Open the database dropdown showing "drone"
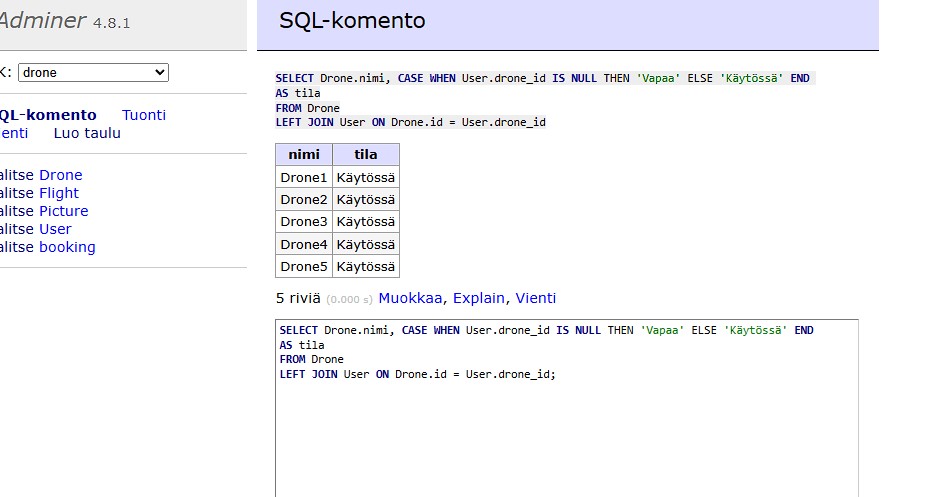 tap(93, 72)
